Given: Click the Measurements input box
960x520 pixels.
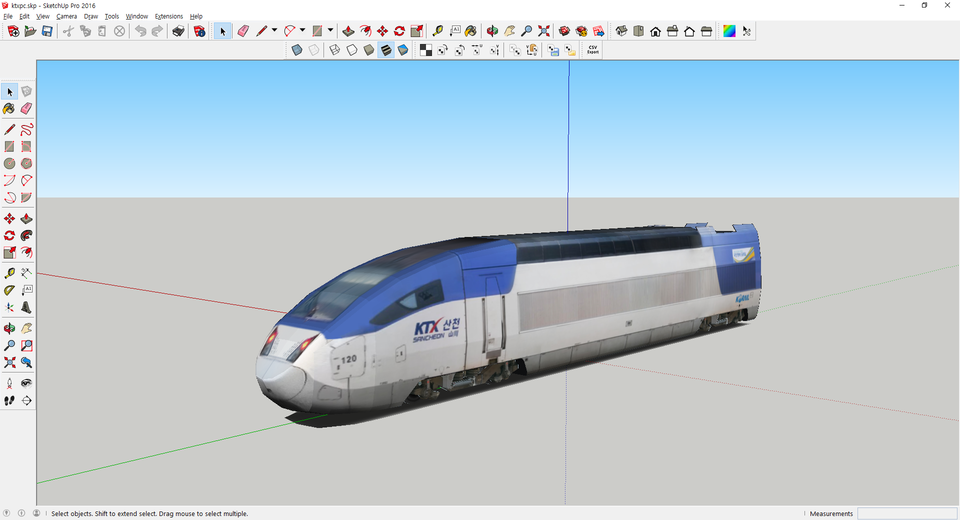Looking at the screenshot, I should [906, 513].
